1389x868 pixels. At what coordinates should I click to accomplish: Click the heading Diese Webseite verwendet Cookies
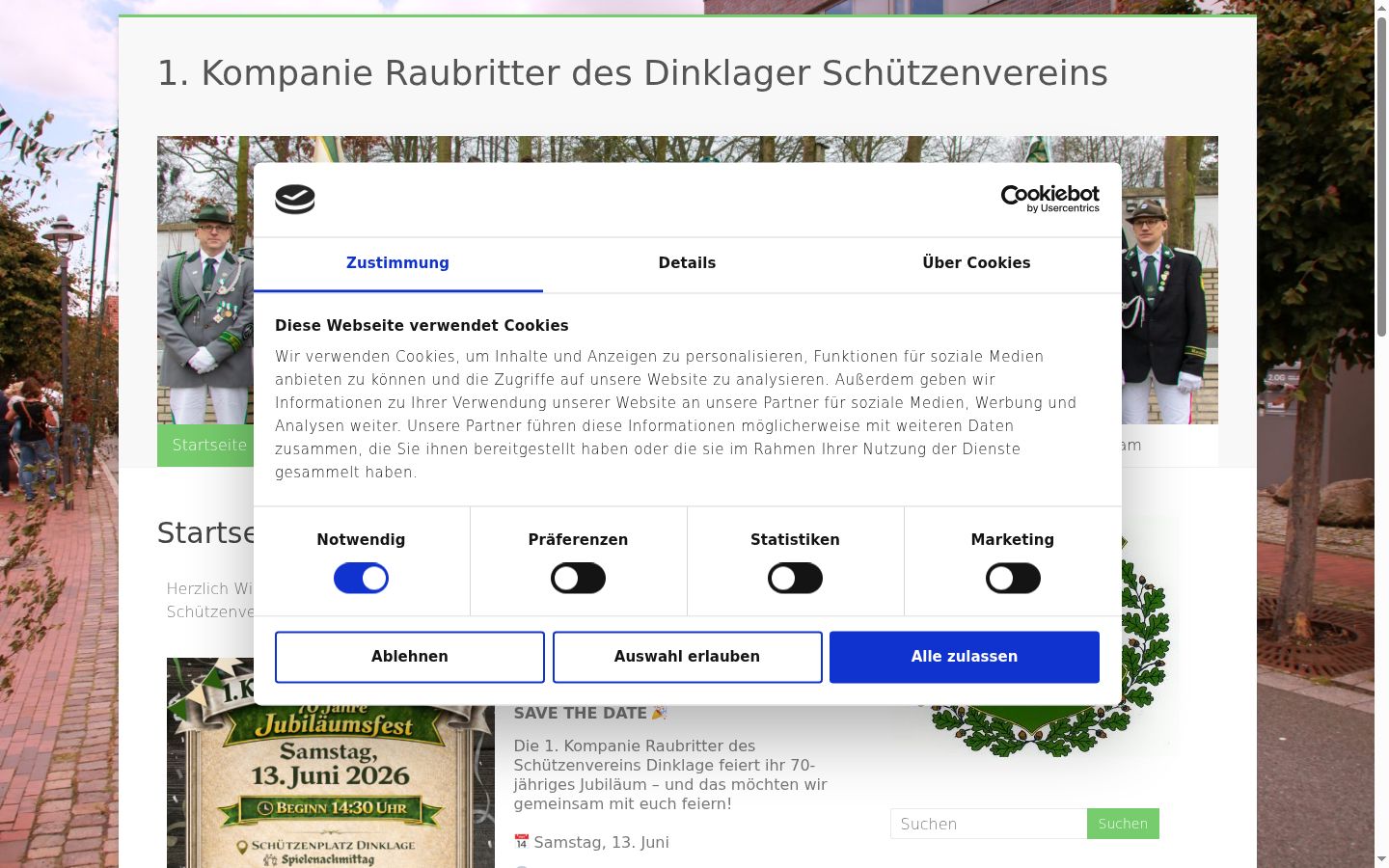click(x=422, y=326)
